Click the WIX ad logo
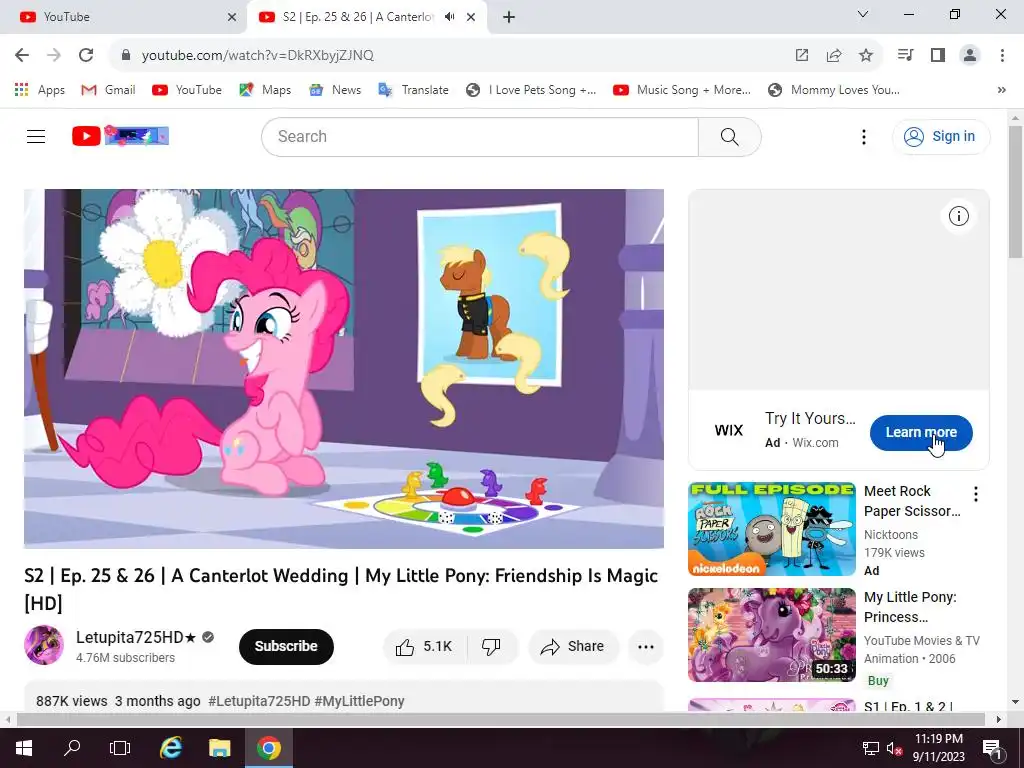Image resolution: width=1024 pixels, height=768 pixels. click(x=729, y=430)
